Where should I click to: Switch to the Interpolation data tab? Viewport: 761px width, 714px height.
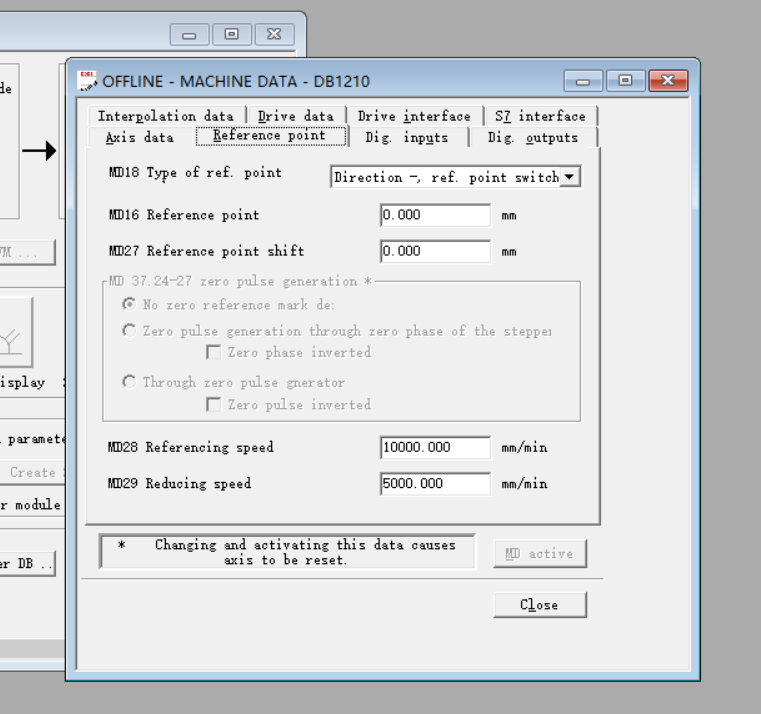click(165, 116)
